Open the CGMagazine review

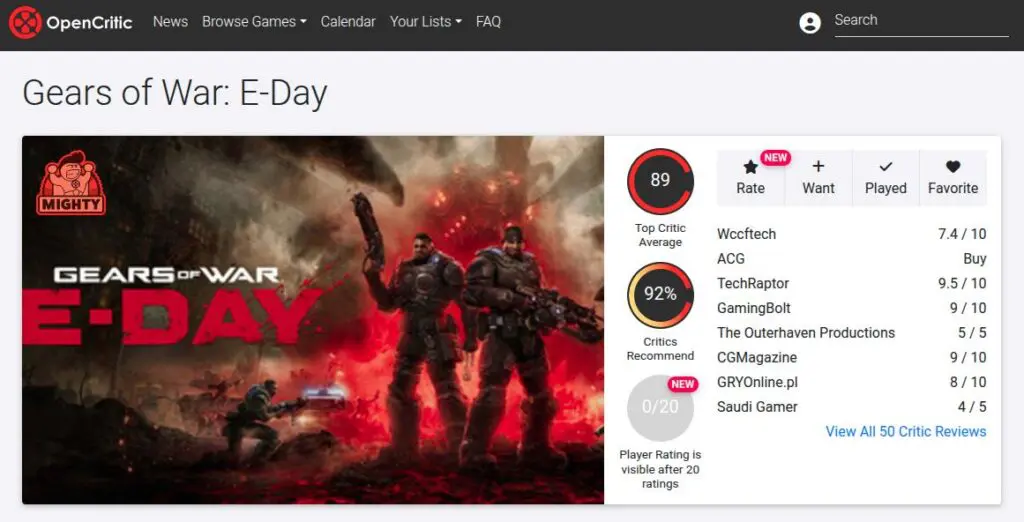(x=757, y=357)
